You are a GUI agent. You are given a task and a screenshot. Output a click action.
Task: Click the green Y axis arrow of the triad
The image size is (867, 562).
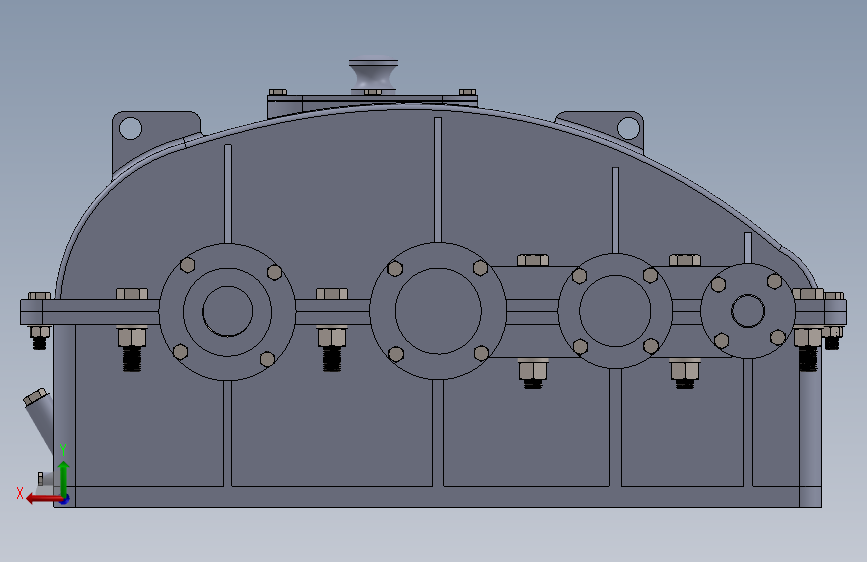point(64,478)
